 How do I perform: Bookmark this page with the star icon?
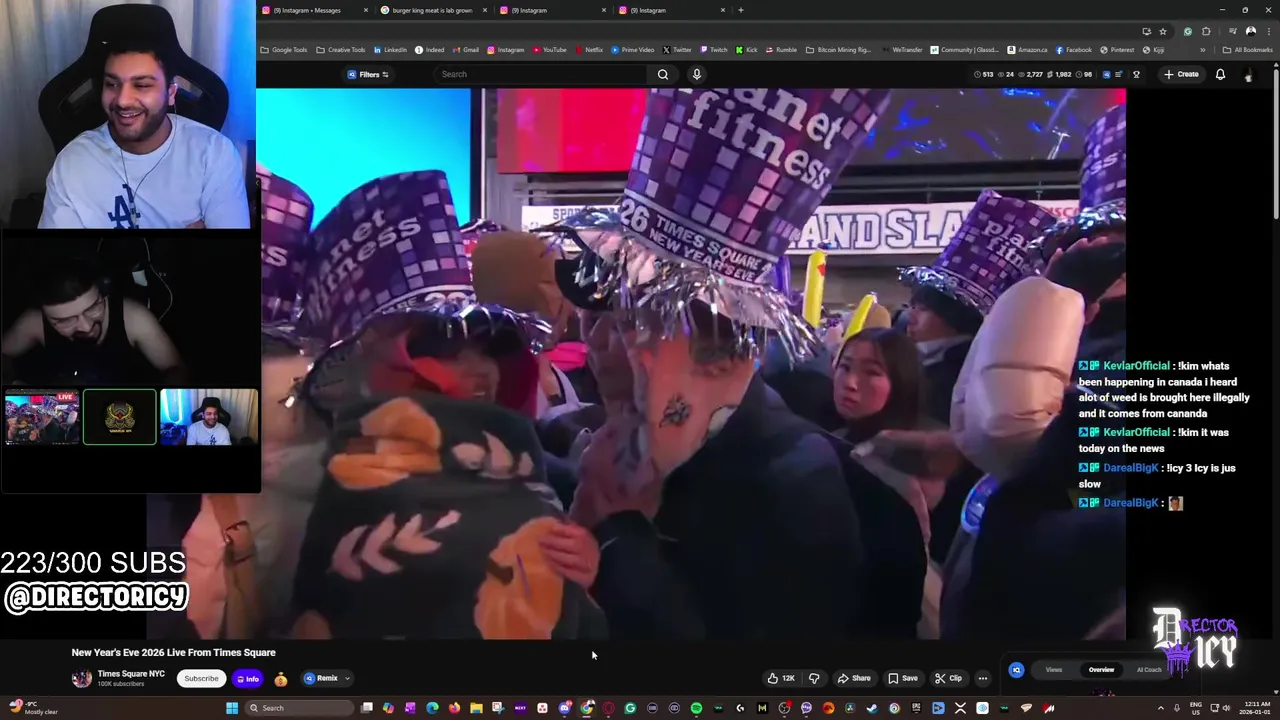(1163, 31)
